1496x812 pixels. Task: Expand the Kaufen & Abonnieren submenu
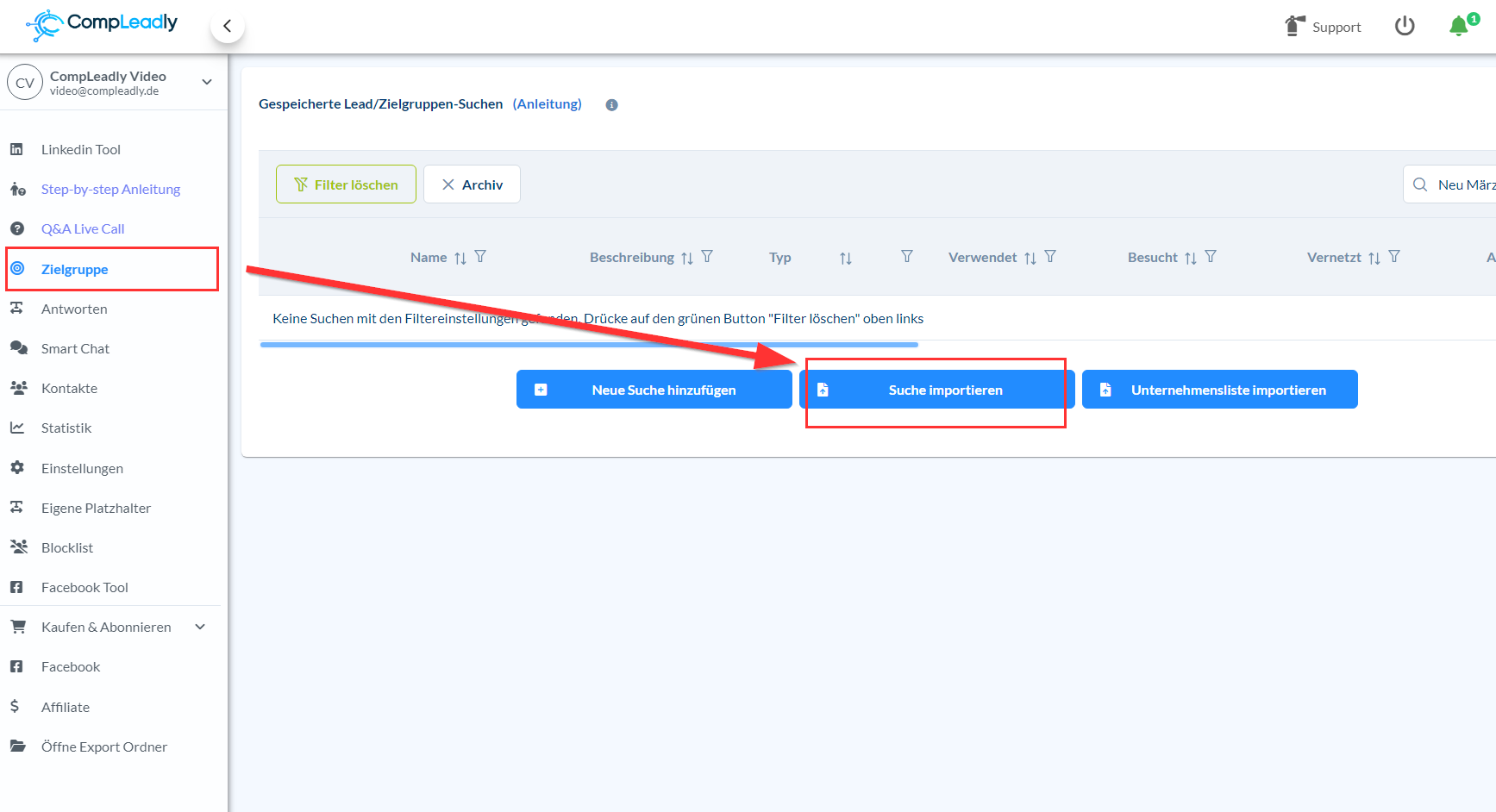coord(200,627)
